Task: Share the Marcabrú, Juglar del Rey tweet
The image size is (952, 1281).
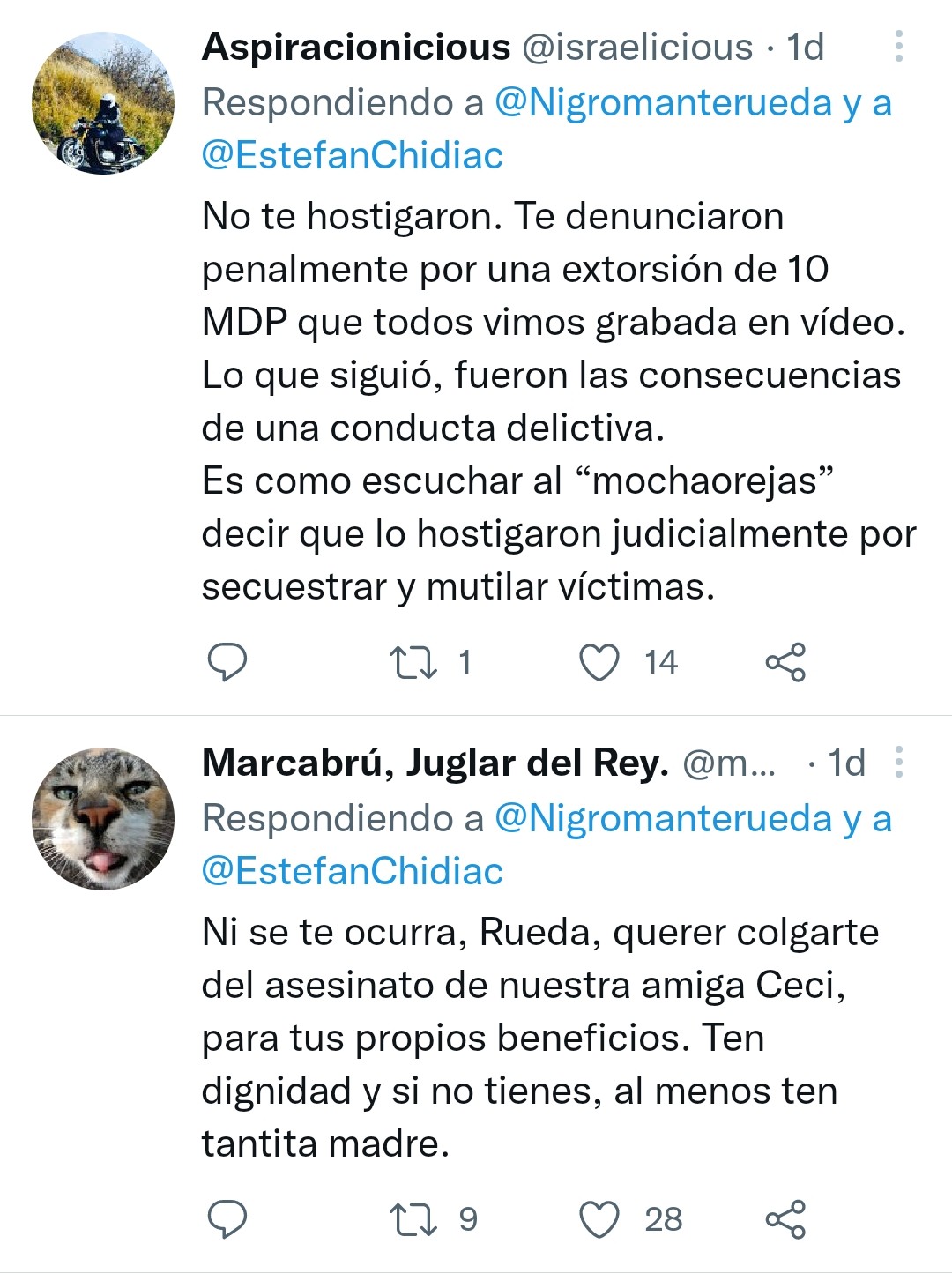Action: [785, 1219]
